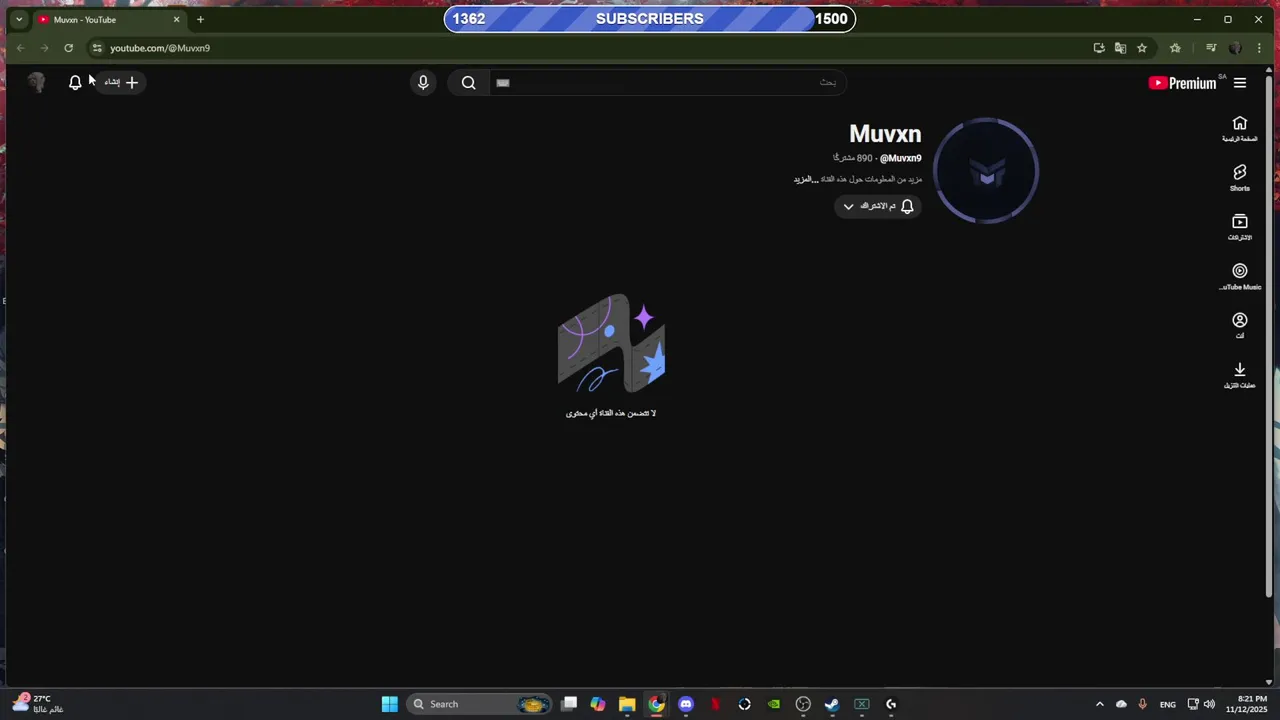Switch the ENG input language

[x=1168, y=704]
